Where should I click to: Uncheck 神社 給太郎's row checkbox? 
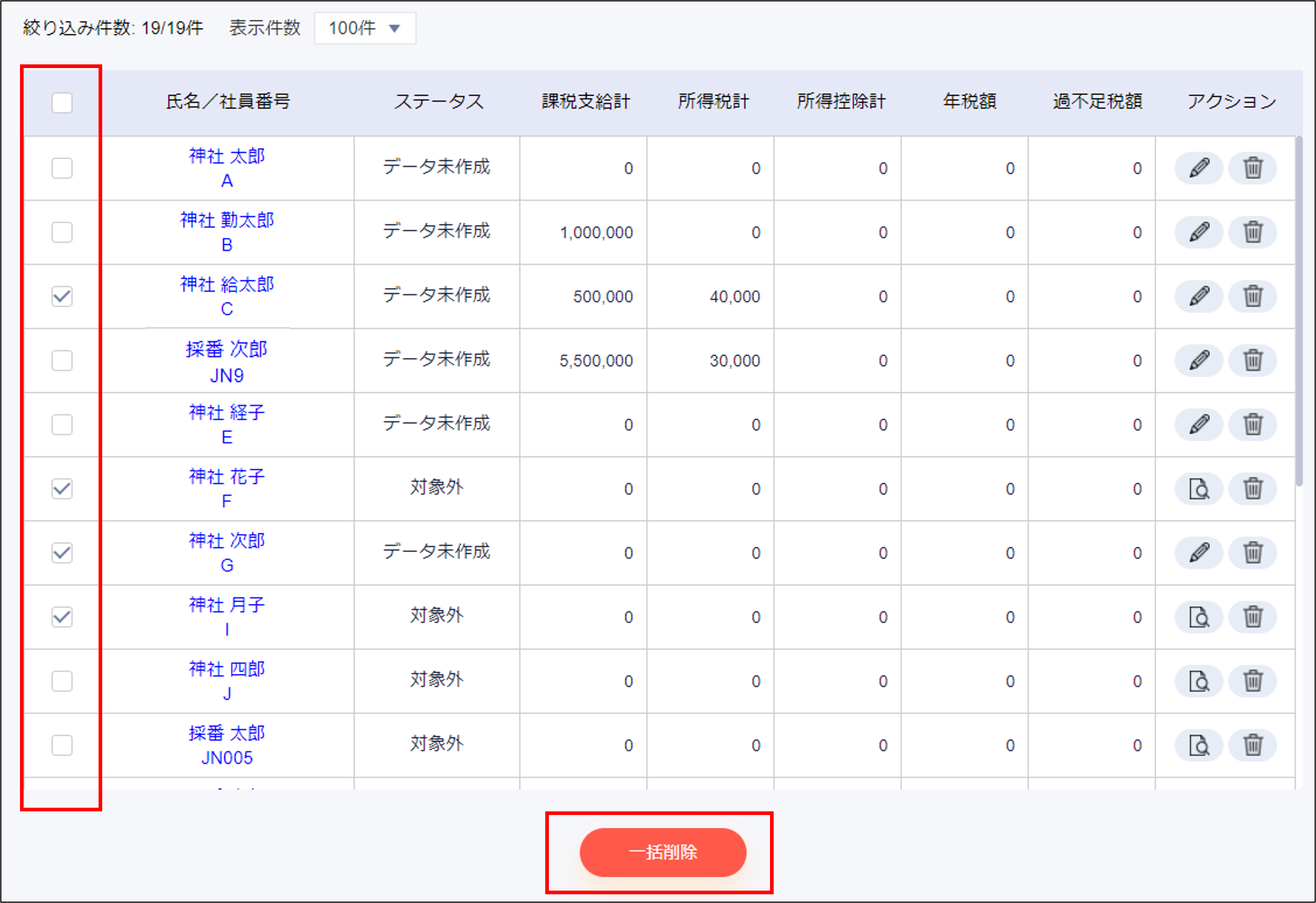(62, 296)
